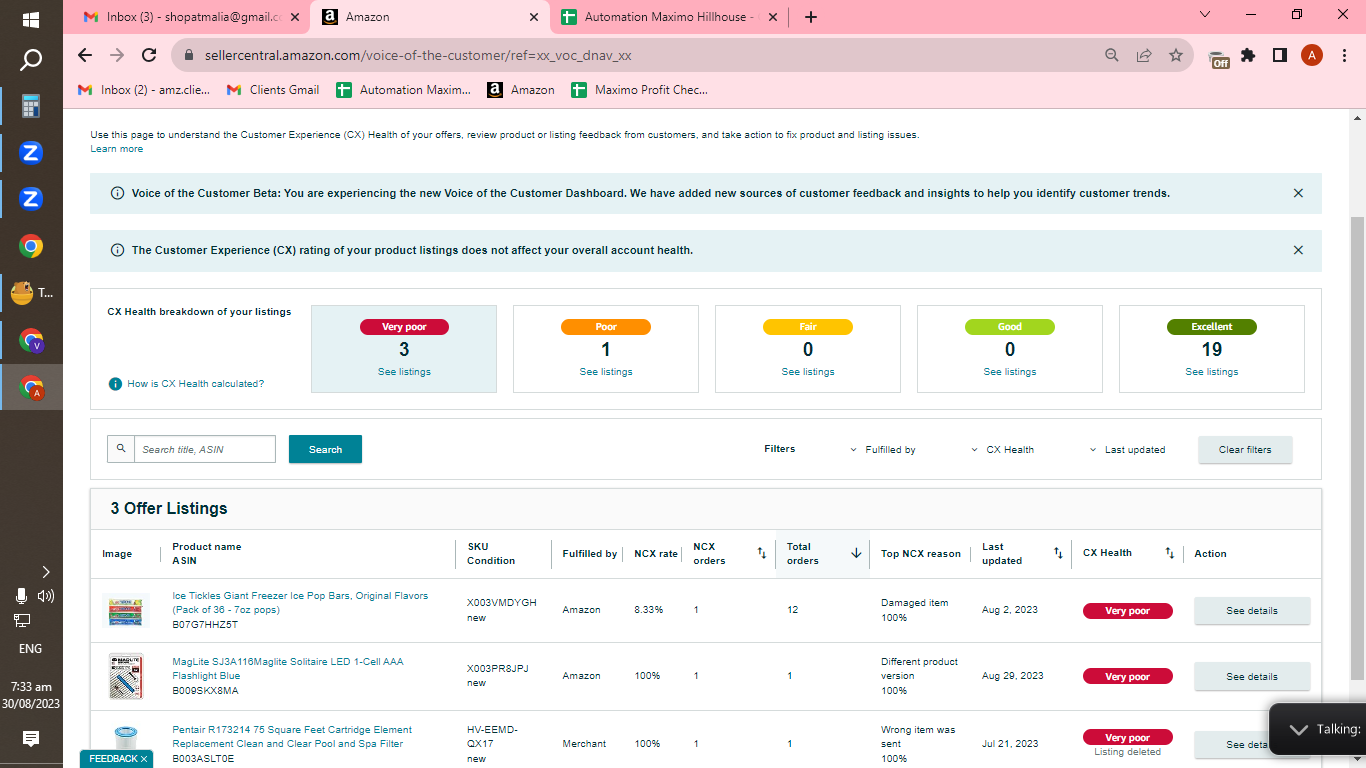Share this page using the address bar icon
1366x768 pixels.
click(1144, 56)
